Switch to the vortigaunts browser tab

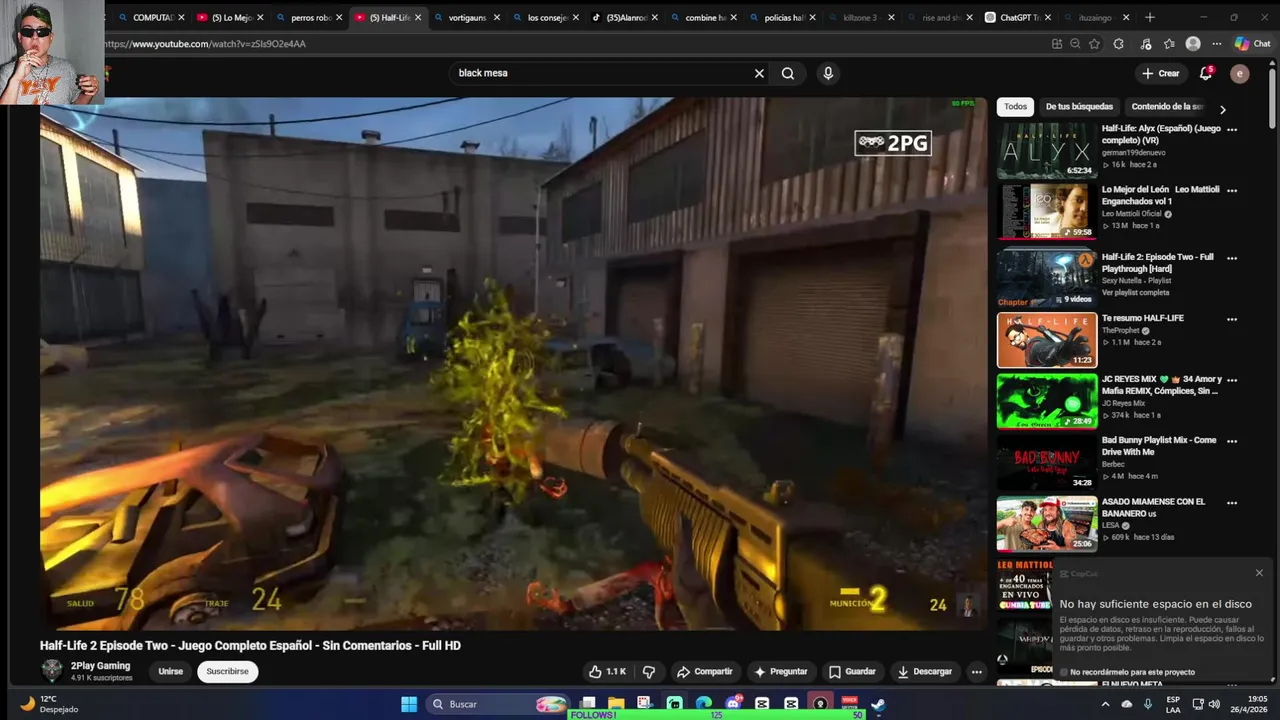click(x=466, y=17)
